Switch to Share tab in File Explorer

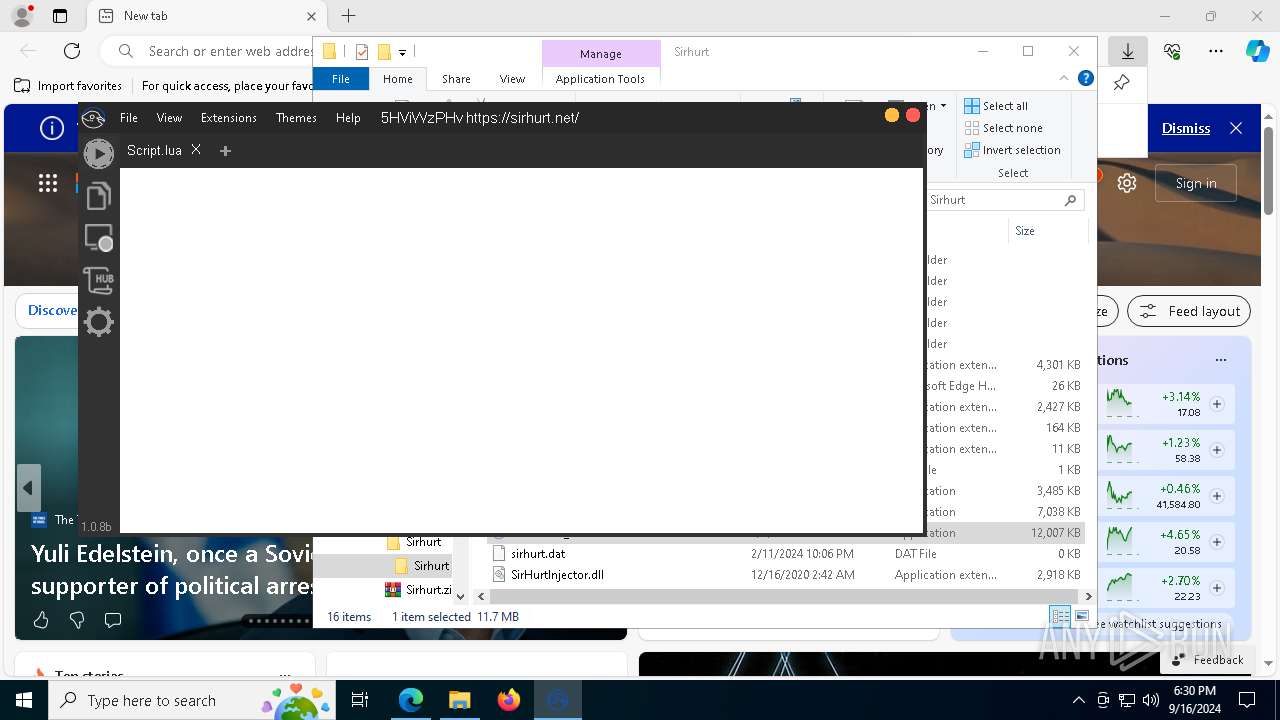tap(456, 79)
